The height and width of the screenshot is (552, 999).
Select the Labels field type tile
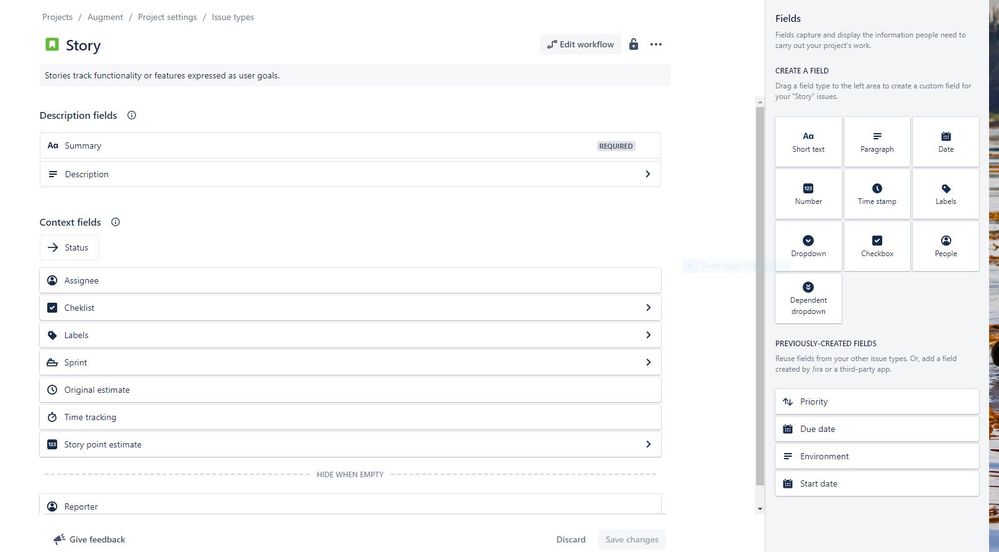(x=945, y=194)
